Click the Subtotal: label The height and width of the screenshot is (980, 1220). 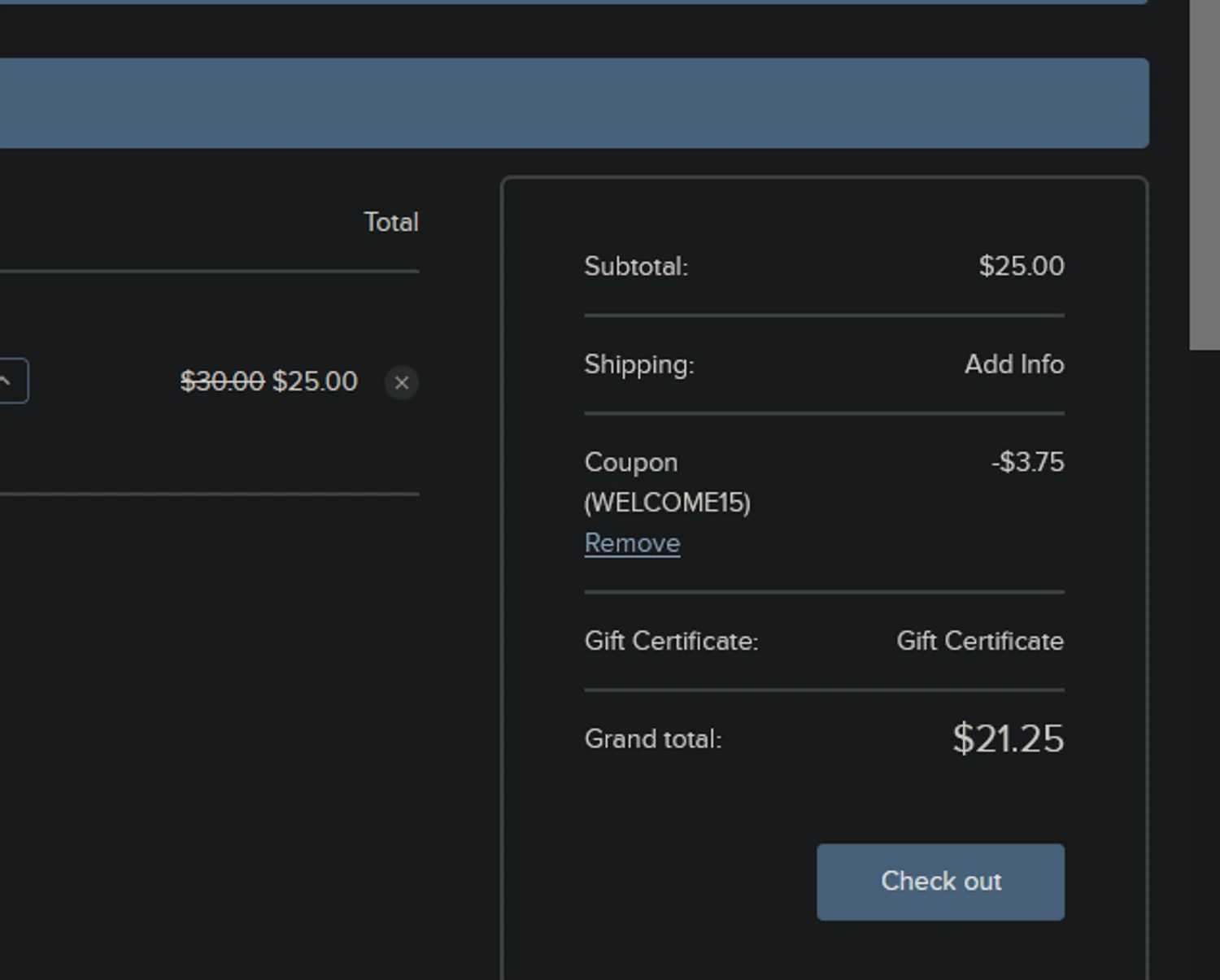click(x=636, y=266)
